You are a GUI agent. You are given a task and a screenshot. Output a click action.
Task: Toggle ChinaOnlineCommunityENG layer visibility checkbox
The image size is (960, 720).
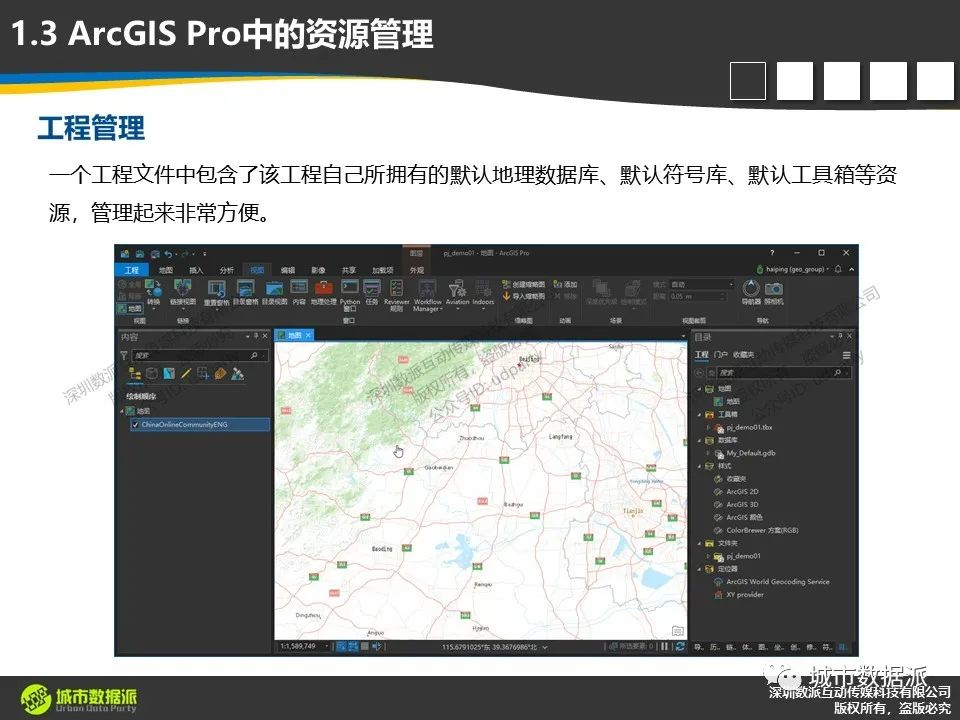coord(135,424)
